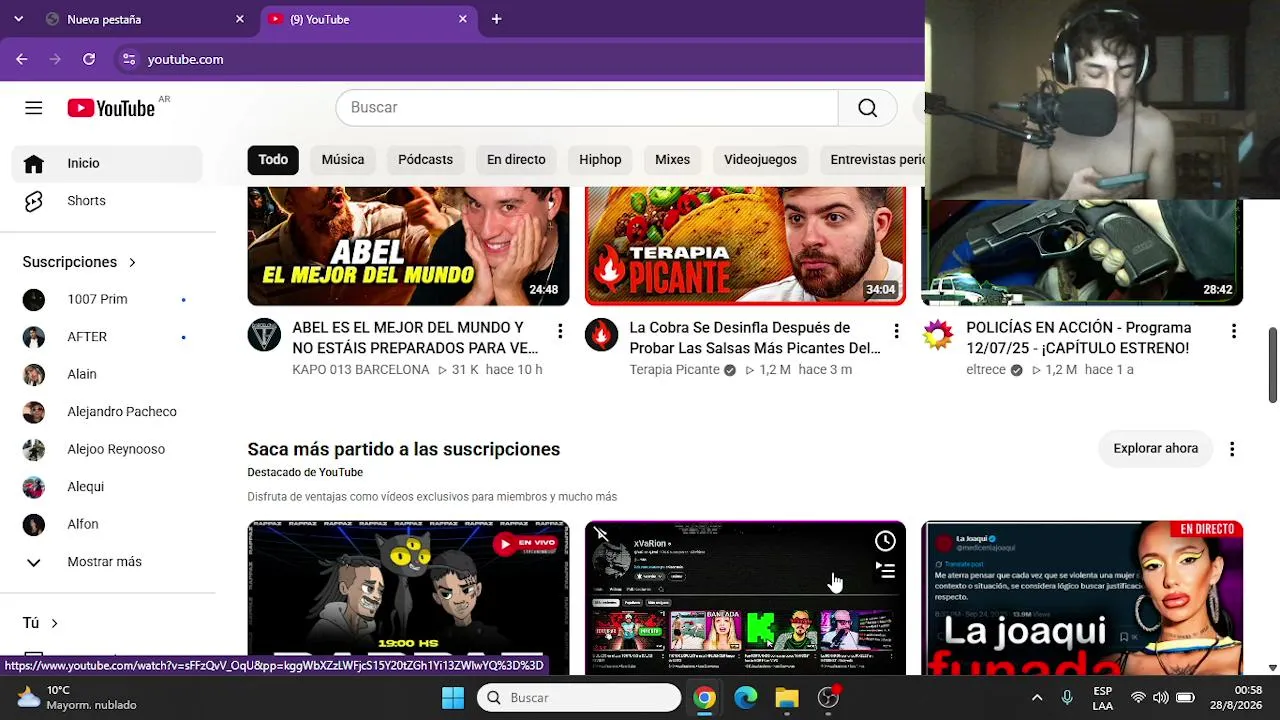The image size is (1280, 720).
Task: Open site information icon in address bar
Action: coord(128,59)
